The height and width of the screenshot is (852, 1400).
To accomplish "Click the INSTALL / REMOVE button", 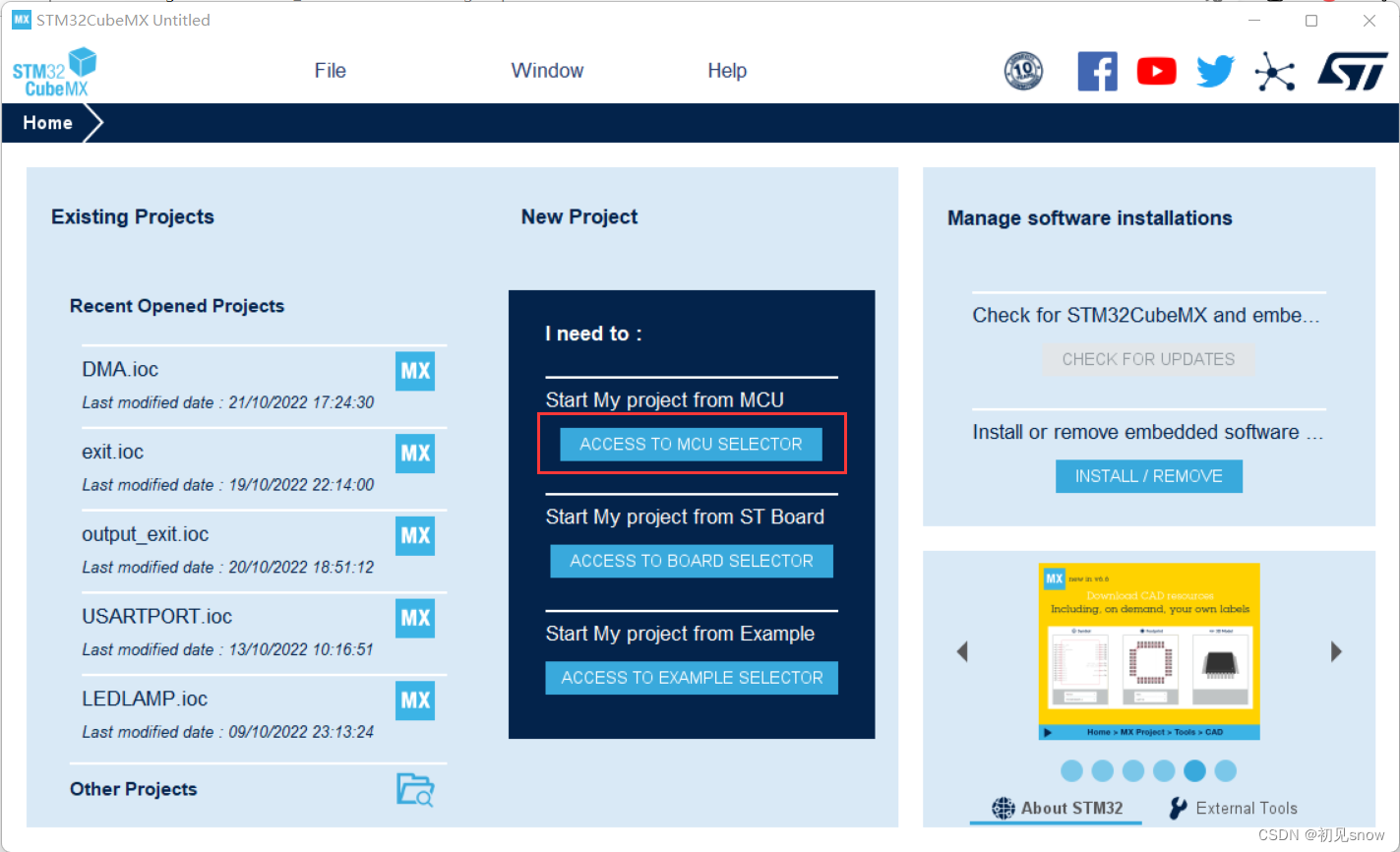I will (1149, 476).
